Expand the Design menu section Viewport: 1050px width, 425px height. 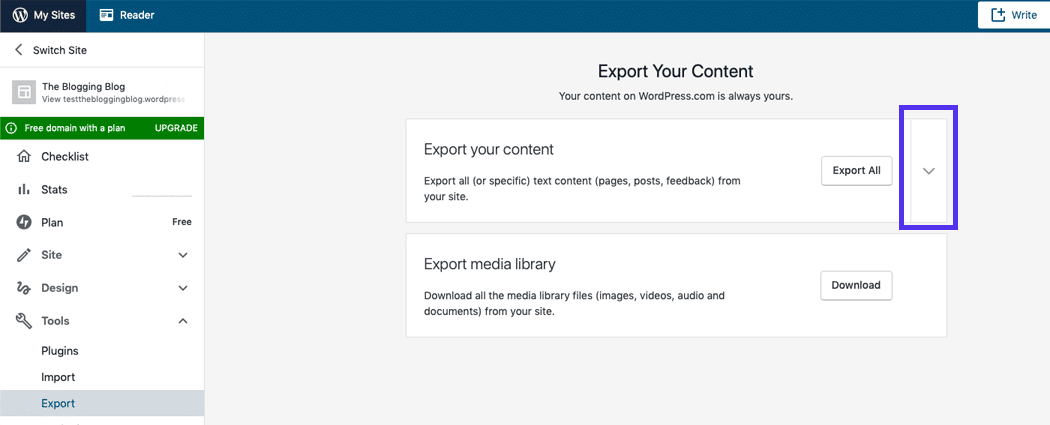click(x=183, y=288)
